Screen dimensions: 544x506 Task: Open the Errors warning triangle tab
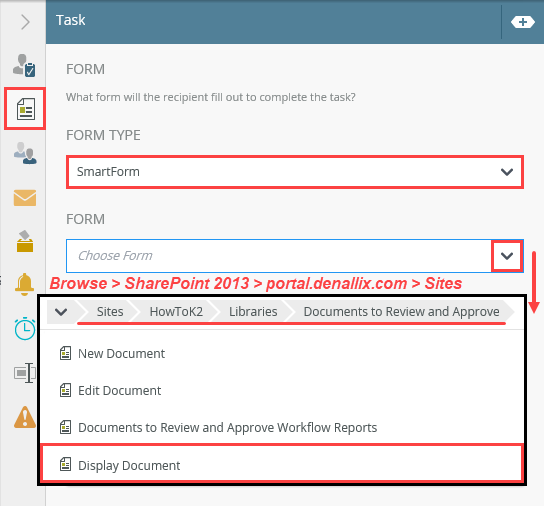[25, 417]
